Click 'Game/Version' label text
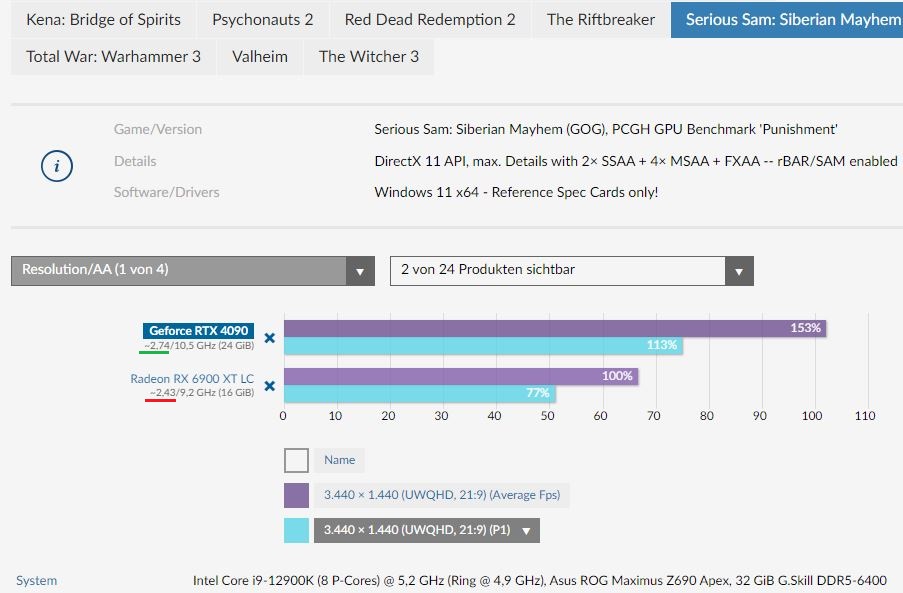This screenshot has width=903, height=593. pos(158,129)
